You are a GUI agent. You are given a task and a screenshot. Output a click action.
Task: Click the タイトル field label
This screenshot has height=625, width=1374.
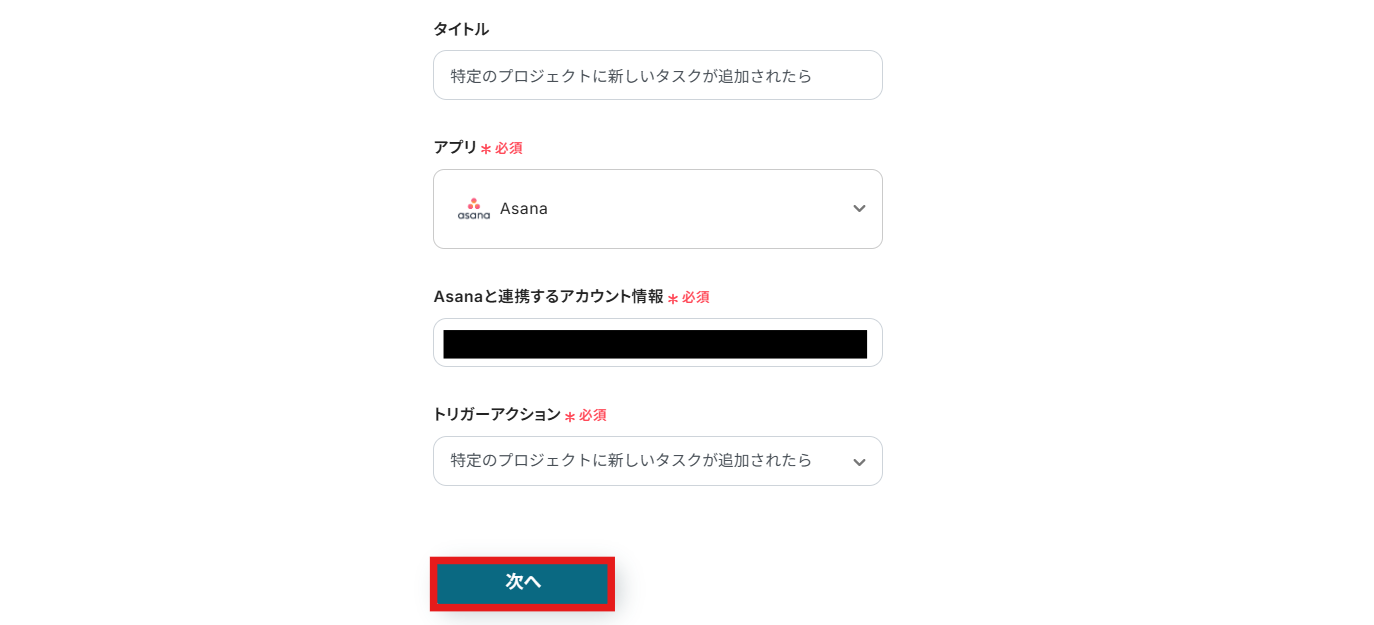pos(461,29)
